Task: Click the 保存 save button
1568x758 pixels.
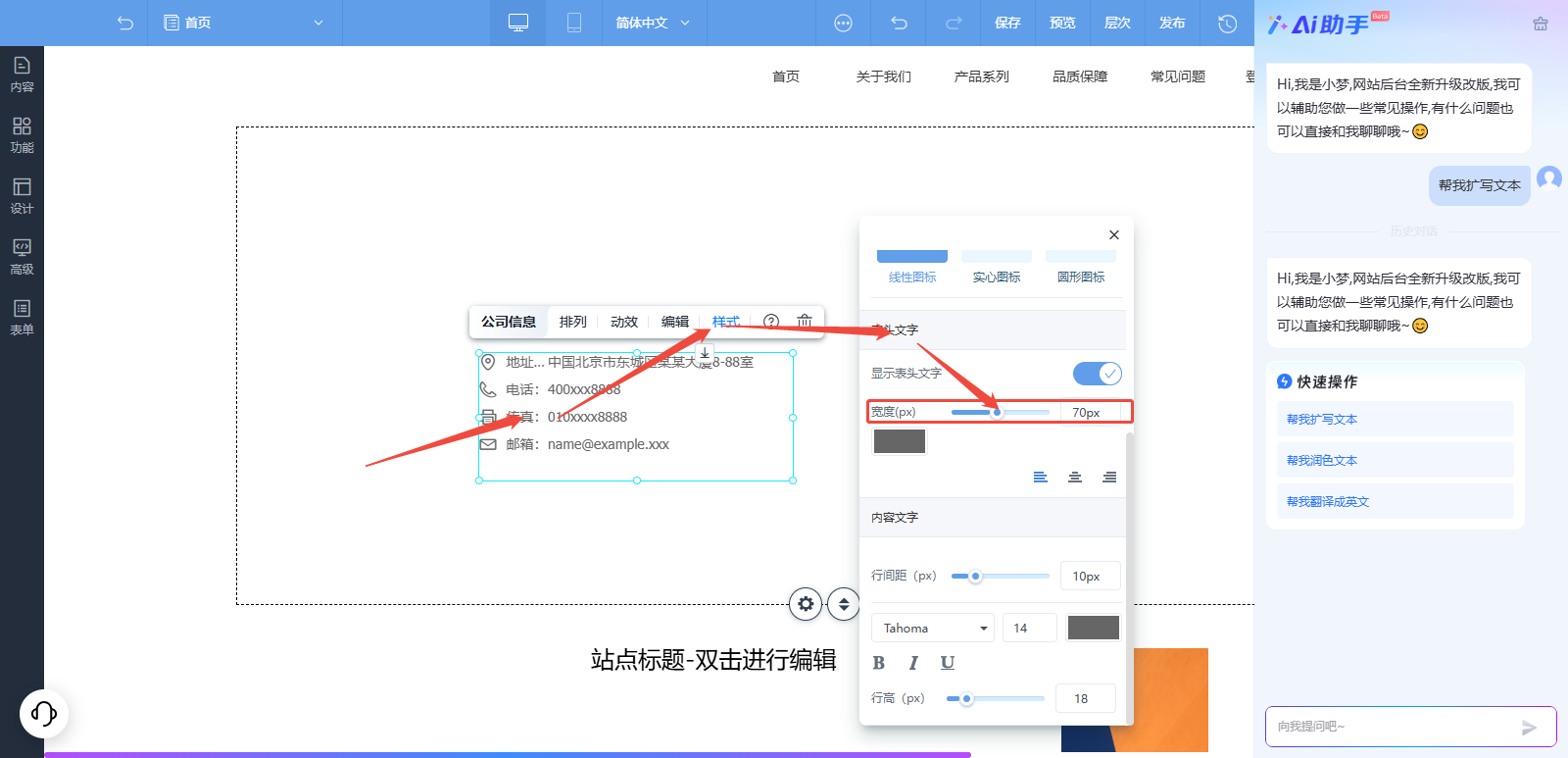Action: pyautogui.click(x=1007, y=23)
